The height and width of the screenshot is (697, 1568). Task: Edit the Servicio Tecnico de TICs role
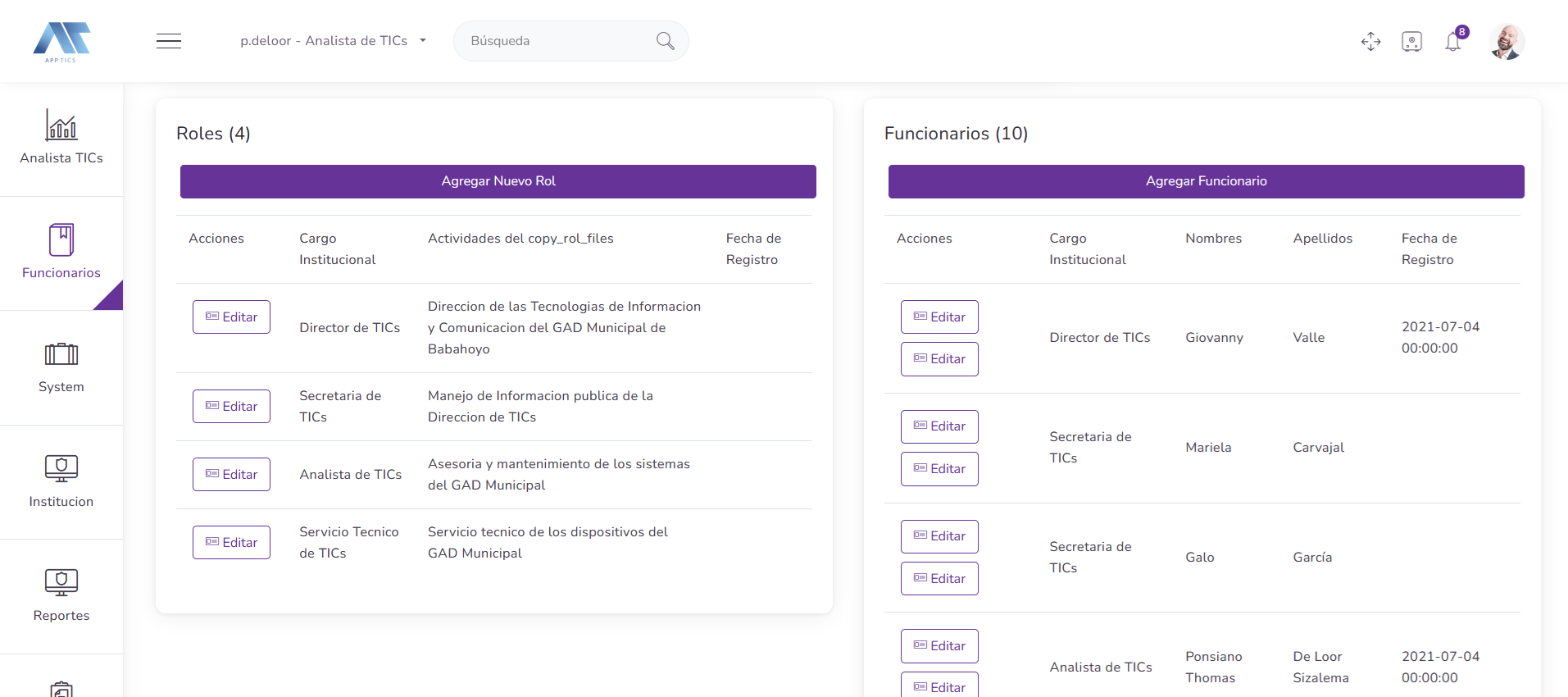click(x=231, y=543)
